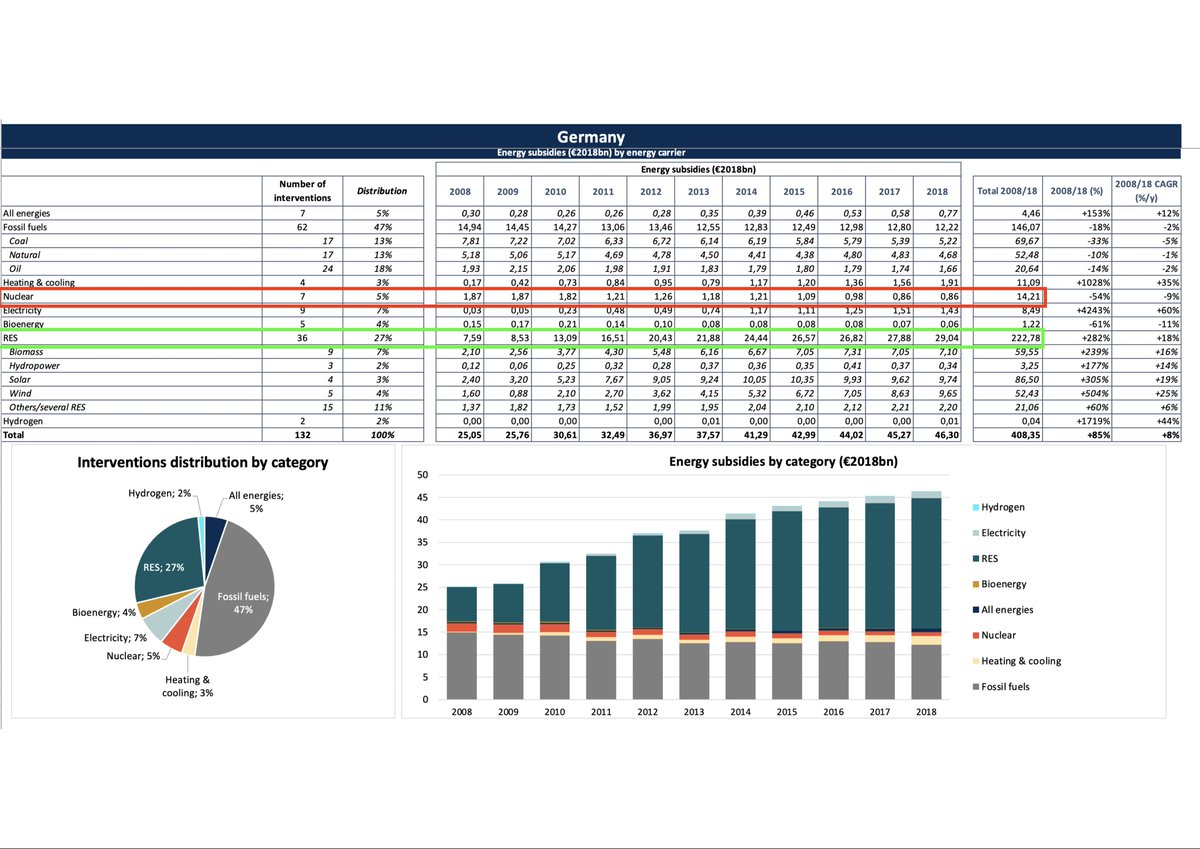Viewport: 1200px width, 849px height.
Task: Click the 'Coal' row label
Action: pyautogui.click(x=19, y=241)
